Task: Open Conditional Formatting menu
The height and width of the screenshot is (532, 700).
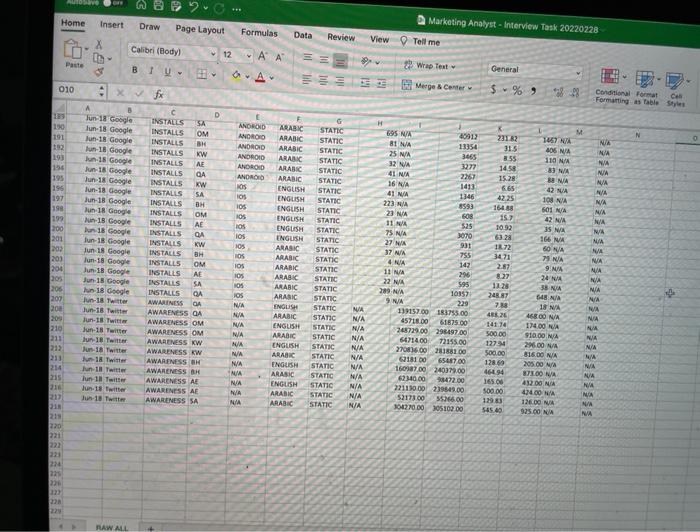Action: [612, 86]
